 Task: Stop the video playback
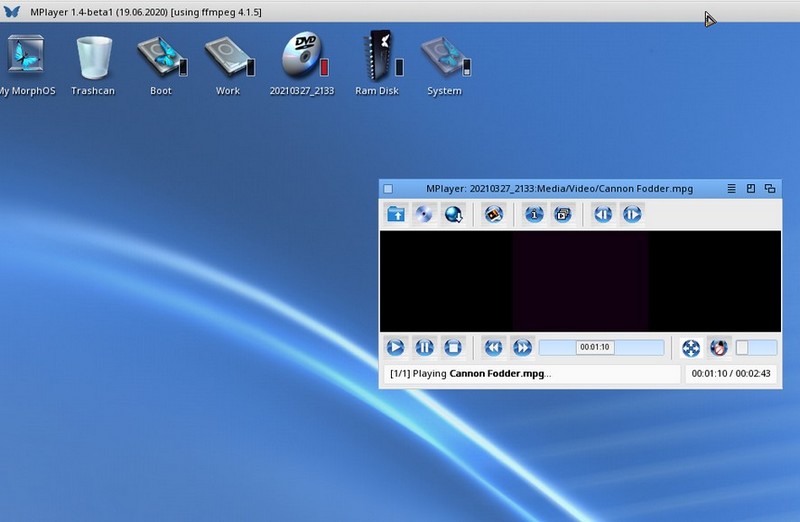pos(453,348)
